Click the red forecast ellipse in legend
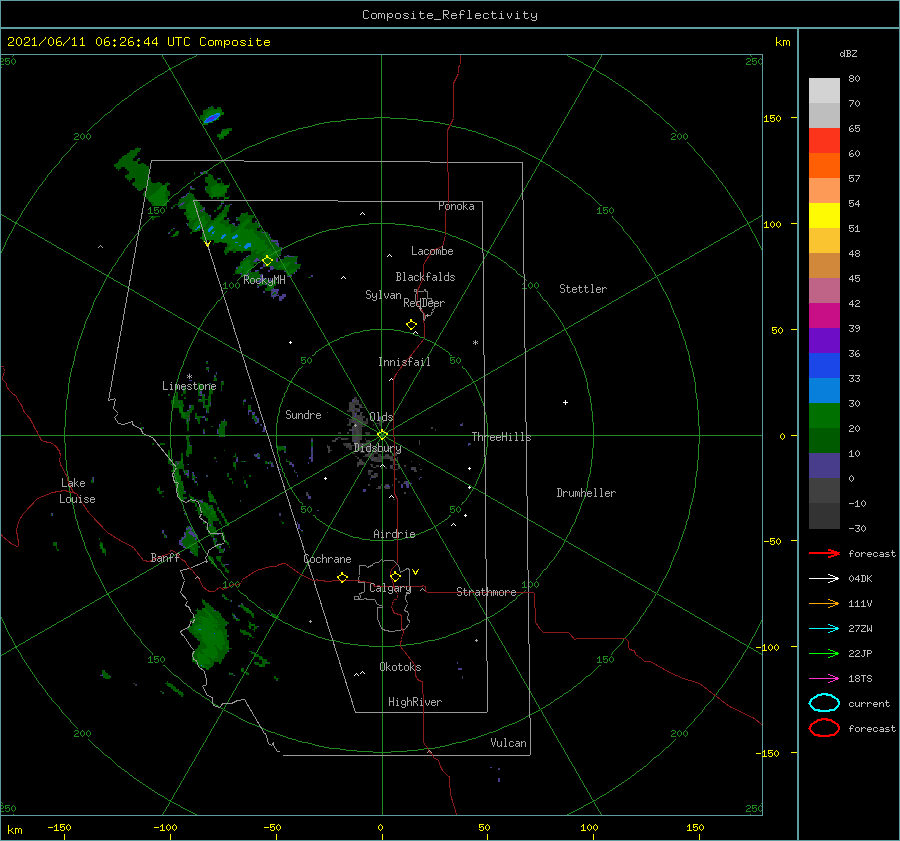The height and width of the screenshot is (841, 900). 824,728
